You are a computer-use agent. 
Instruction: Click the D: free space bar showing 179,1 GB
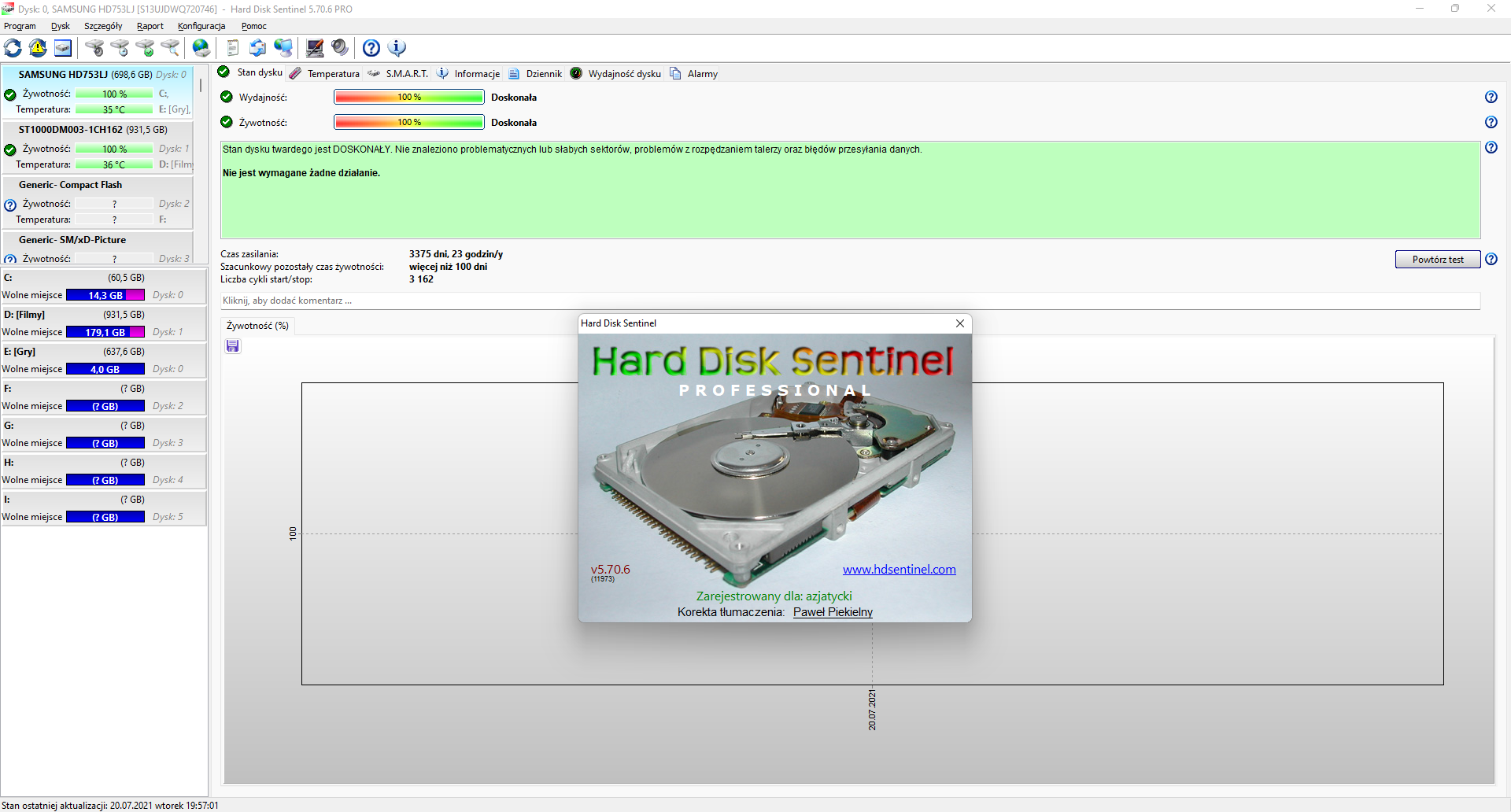(x=105, y=332)
